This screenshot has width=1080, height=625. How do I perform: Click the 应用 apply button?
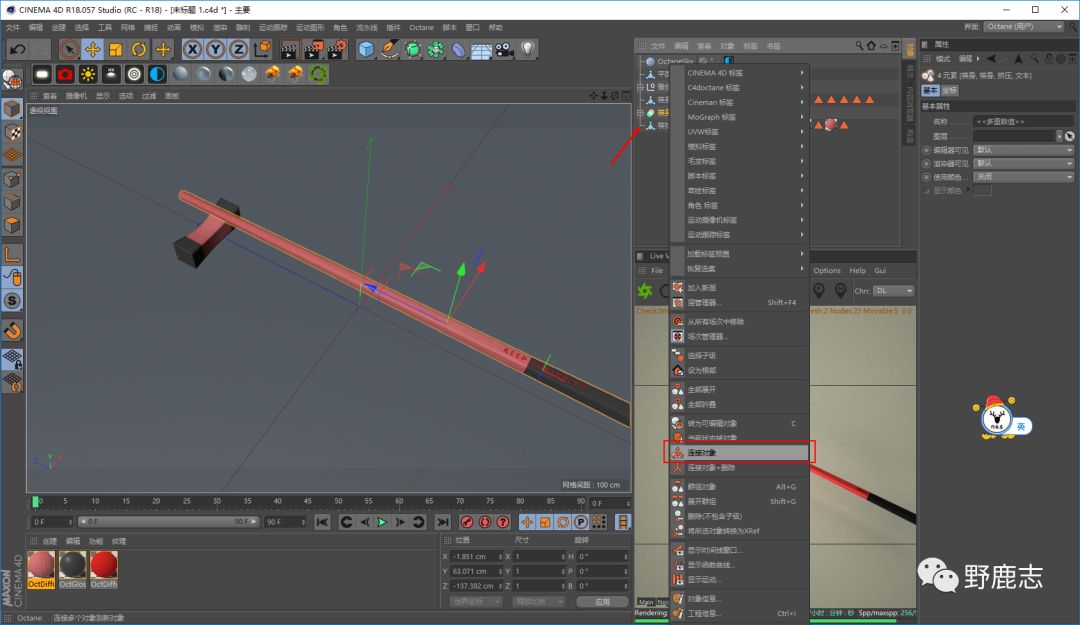[602, 602]
